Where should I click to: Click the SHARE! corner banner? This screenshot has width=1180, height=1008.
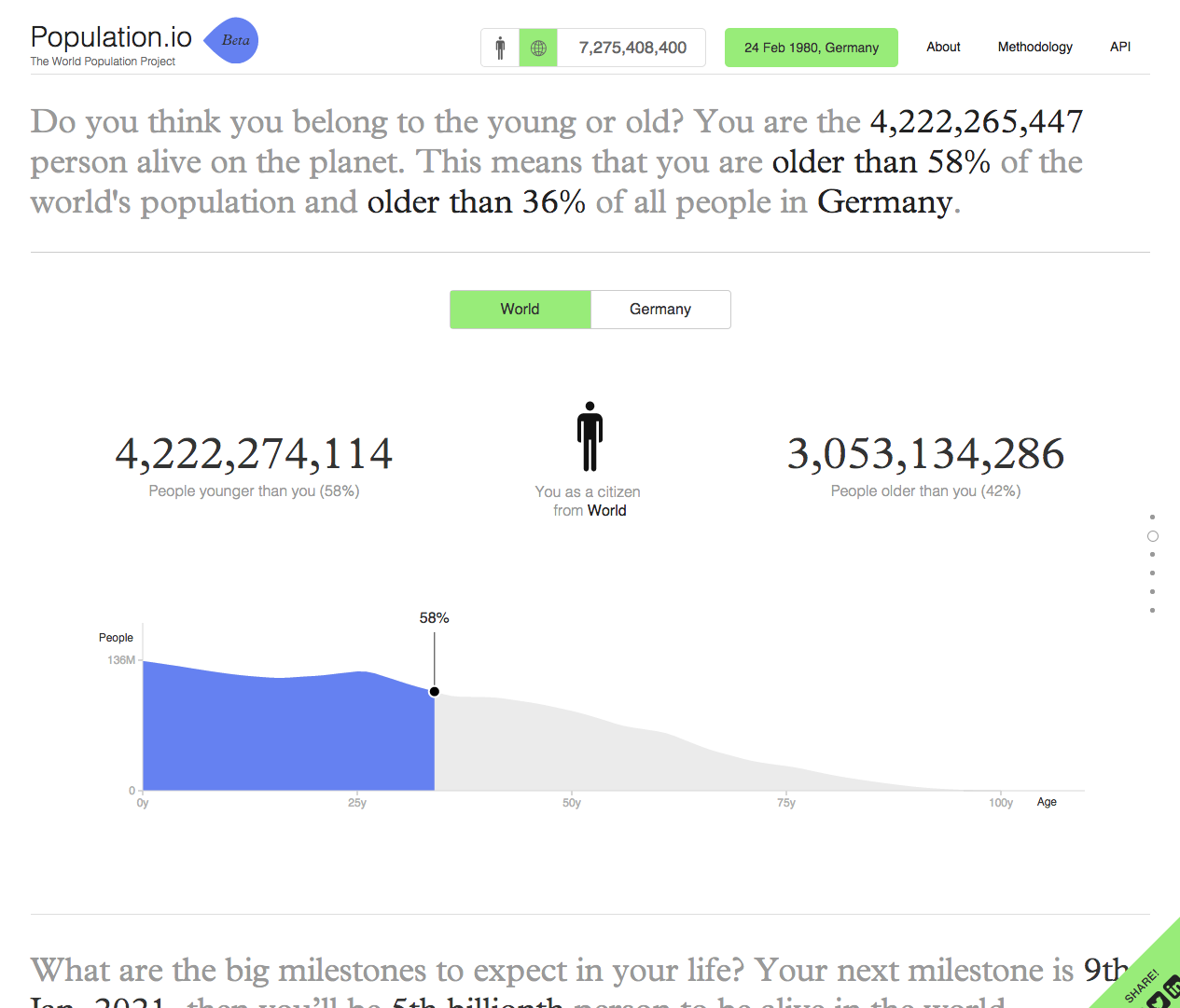click(x=1141, y=985)
